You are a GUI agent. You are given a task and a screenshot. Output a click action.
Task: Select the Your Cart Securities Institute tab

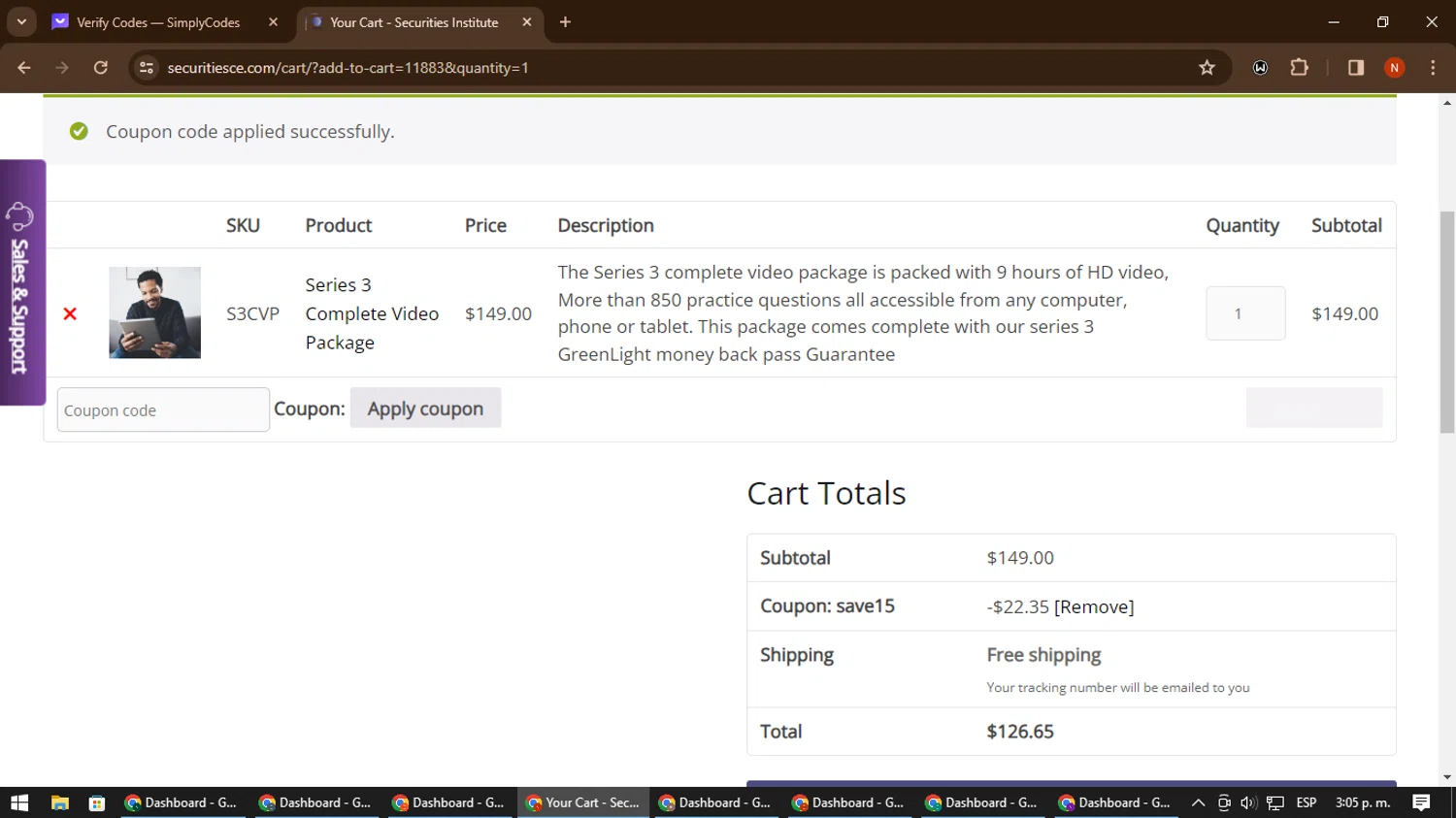pos(414,22)
